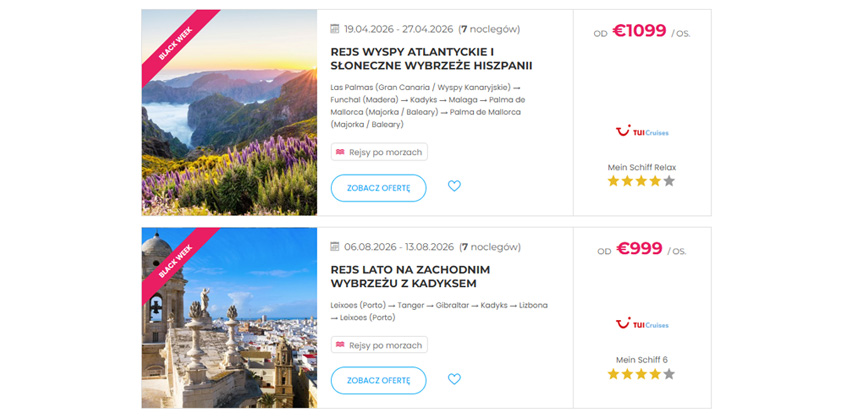Click the Mein Schiff Relax ship name

(641, 167)
